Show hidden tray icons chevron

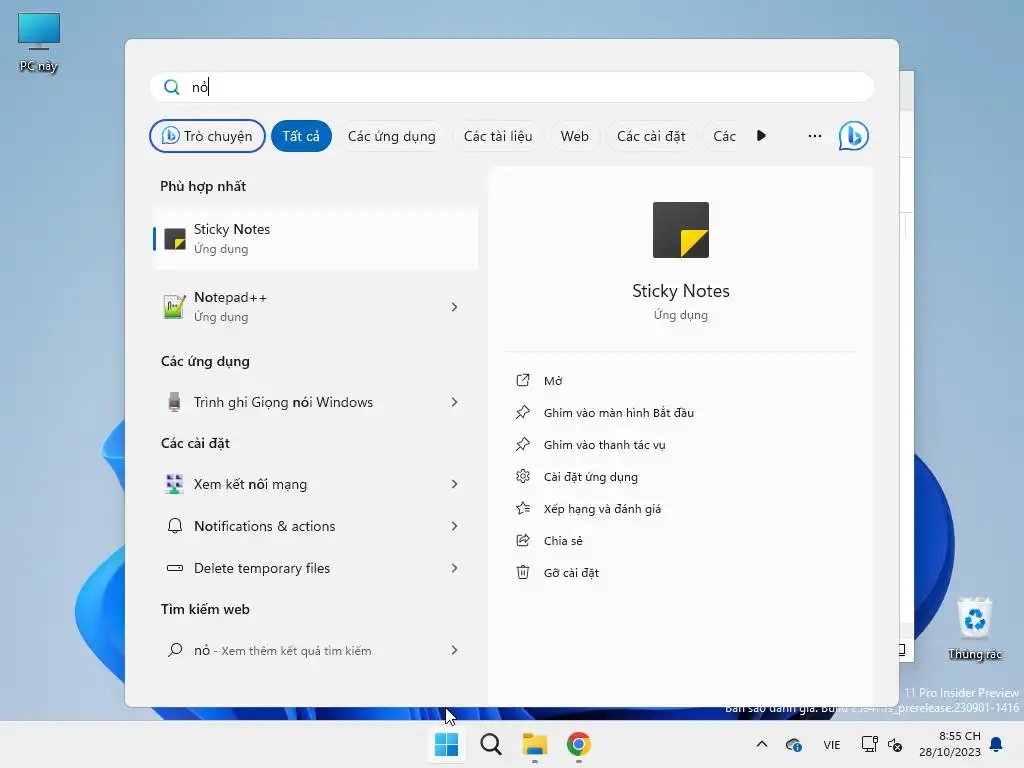point(761,744)
